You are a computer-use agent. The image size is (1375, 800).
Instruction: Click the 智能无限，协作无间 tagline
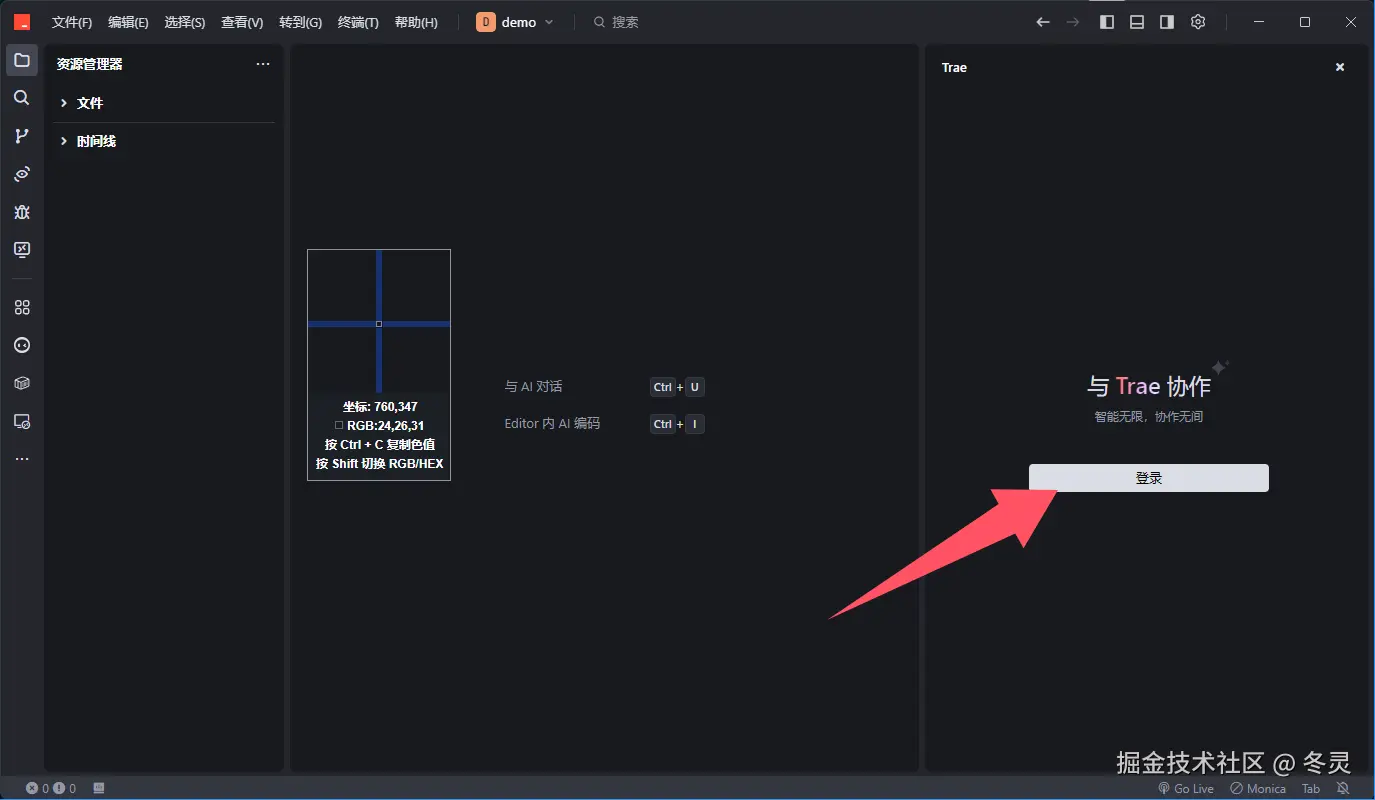point(1148,416)
